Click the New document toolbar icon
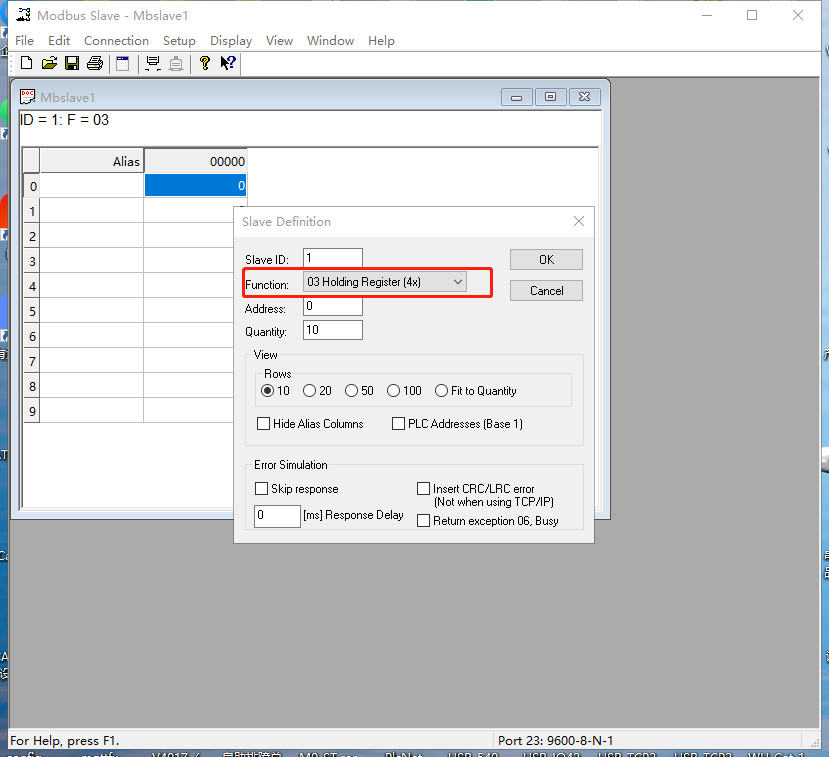Viewport: 829px width, 757px height. (x=26, y=63)
